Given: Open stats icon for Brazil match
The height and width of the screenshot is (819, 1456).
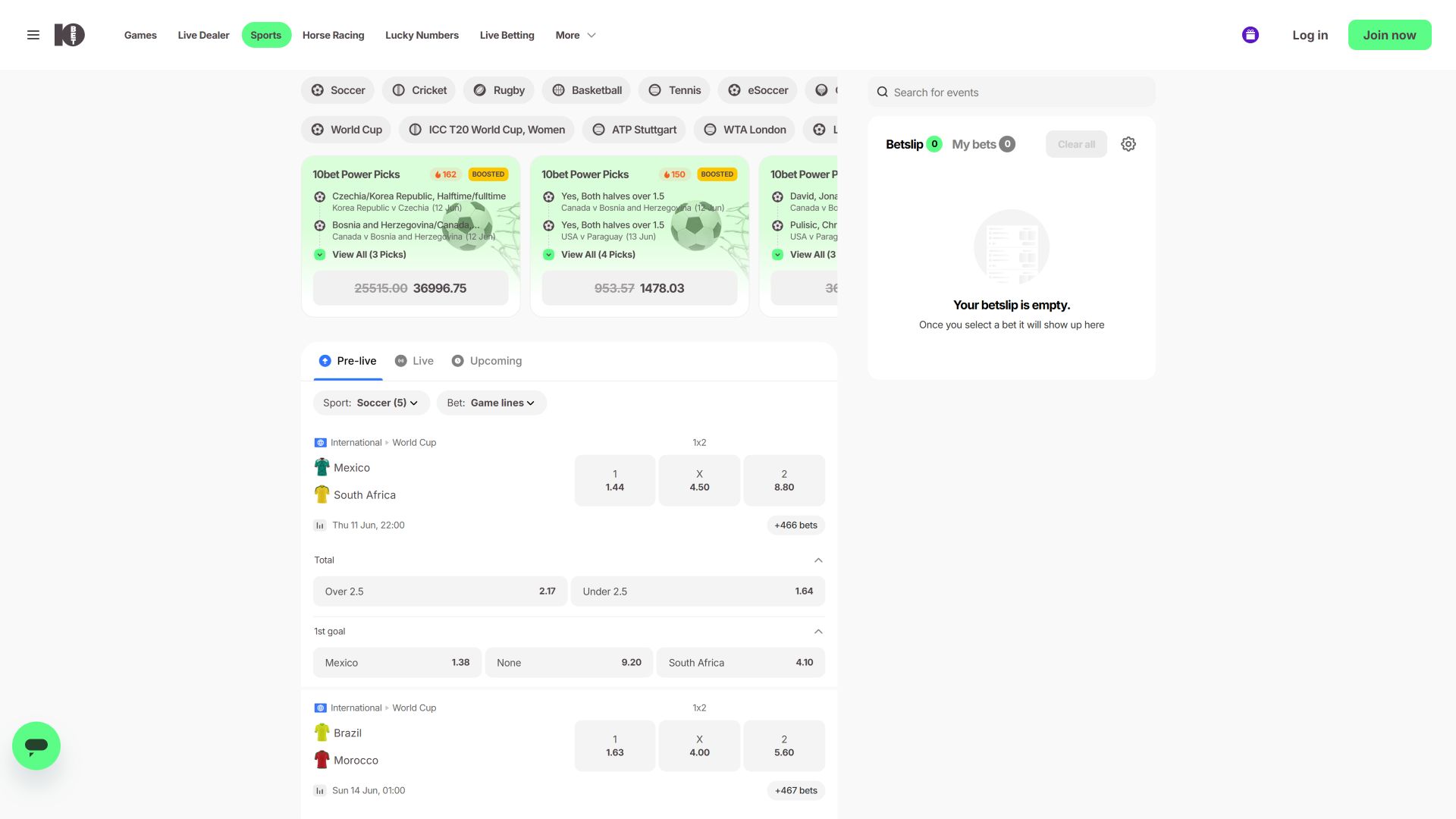Looking at the screenshot, I should coord(320,790).
